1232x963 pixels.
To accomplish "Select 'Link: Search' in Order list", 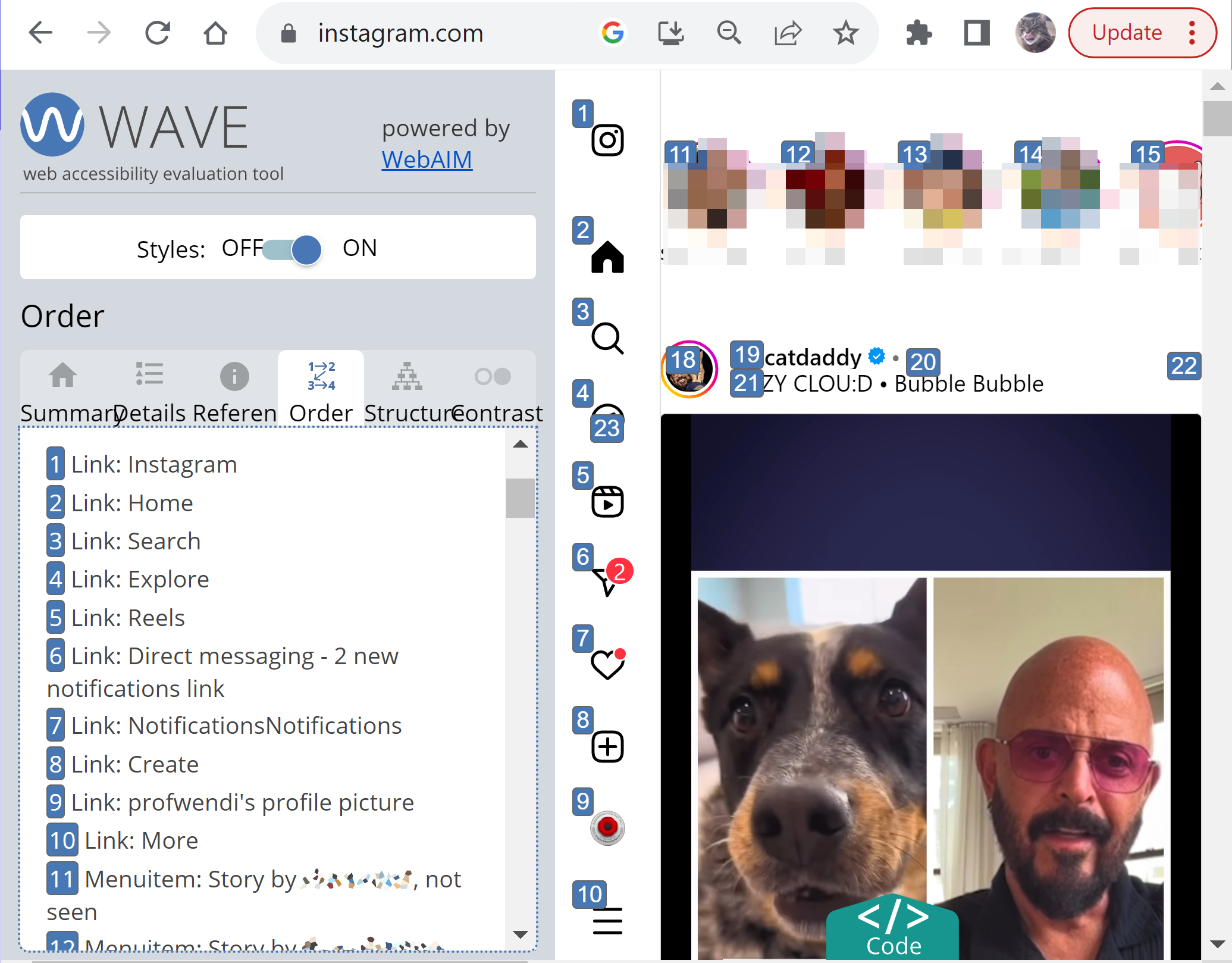I will click(x=124, y=541).
